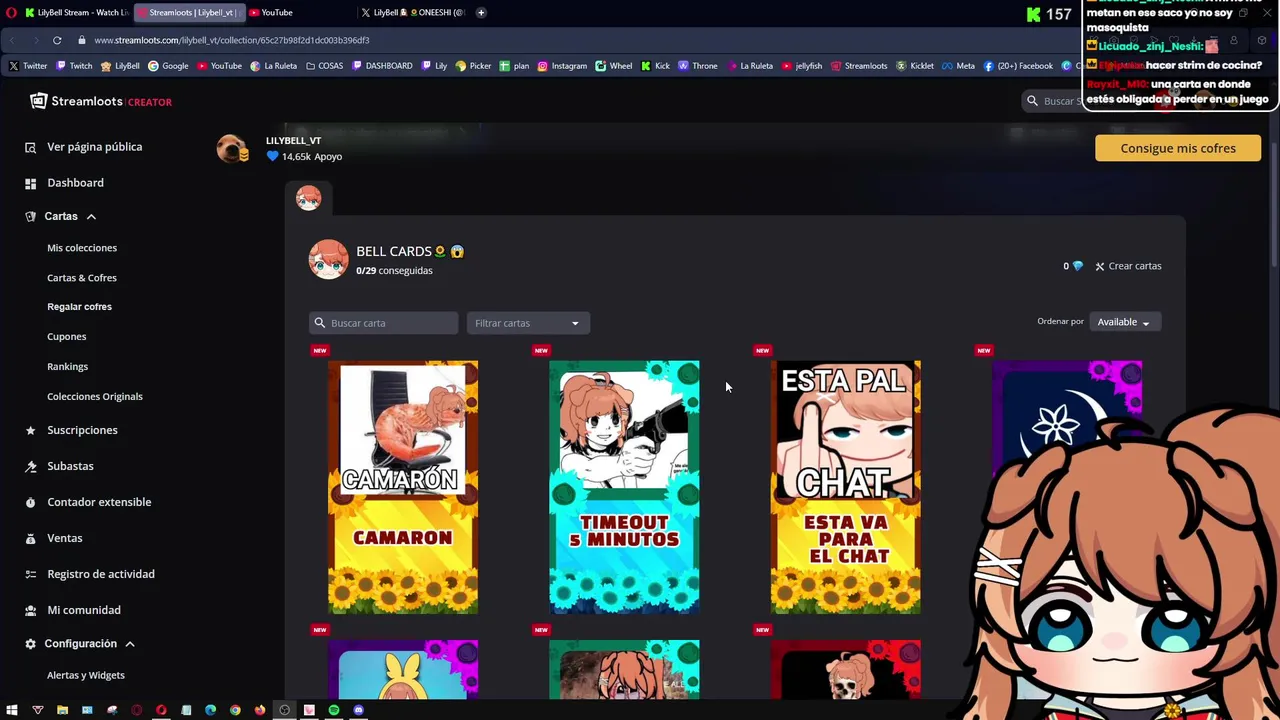Open Subastas section

pos(70,466)
